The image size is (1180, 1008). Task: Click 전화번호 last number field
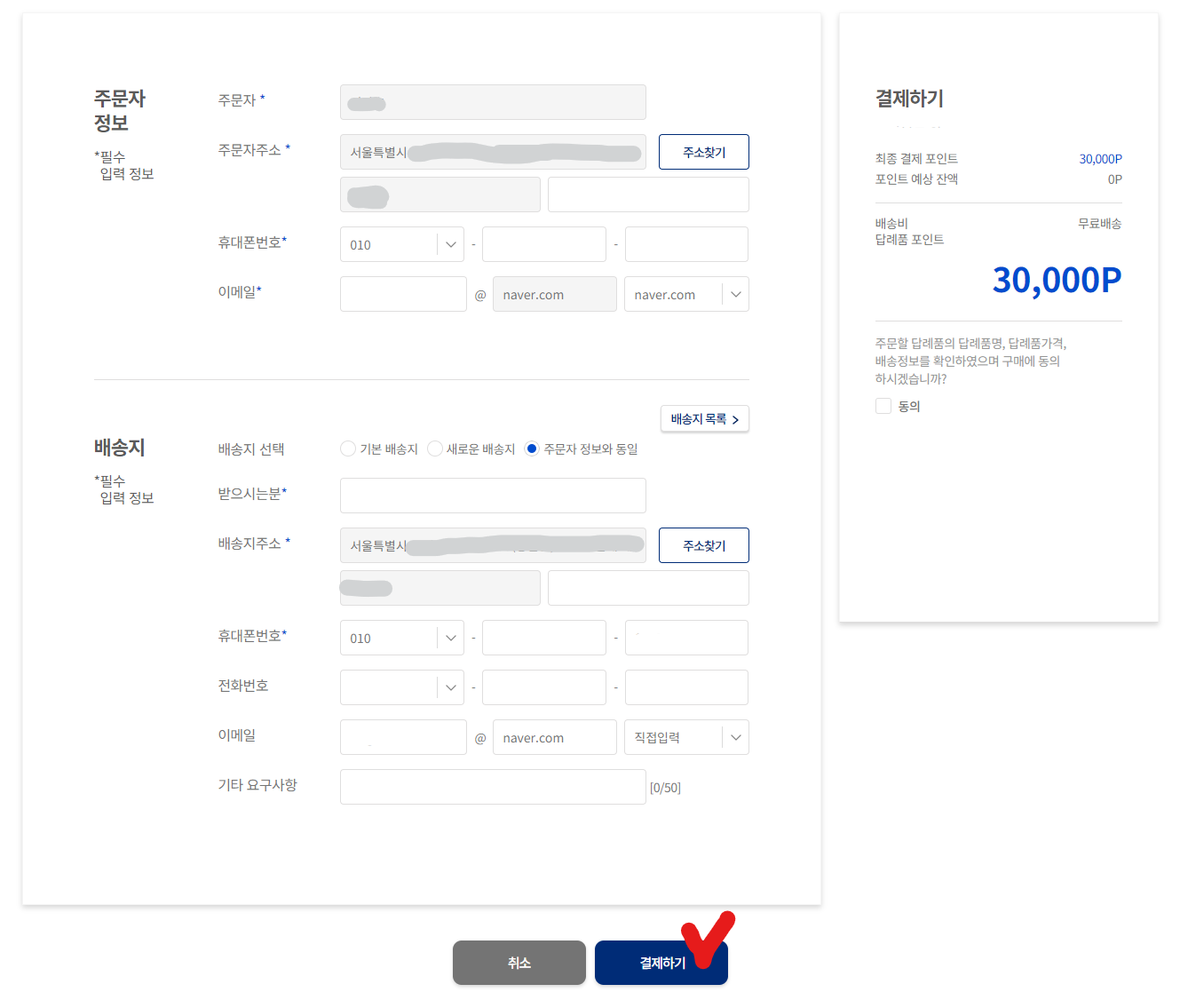point(686,687)
